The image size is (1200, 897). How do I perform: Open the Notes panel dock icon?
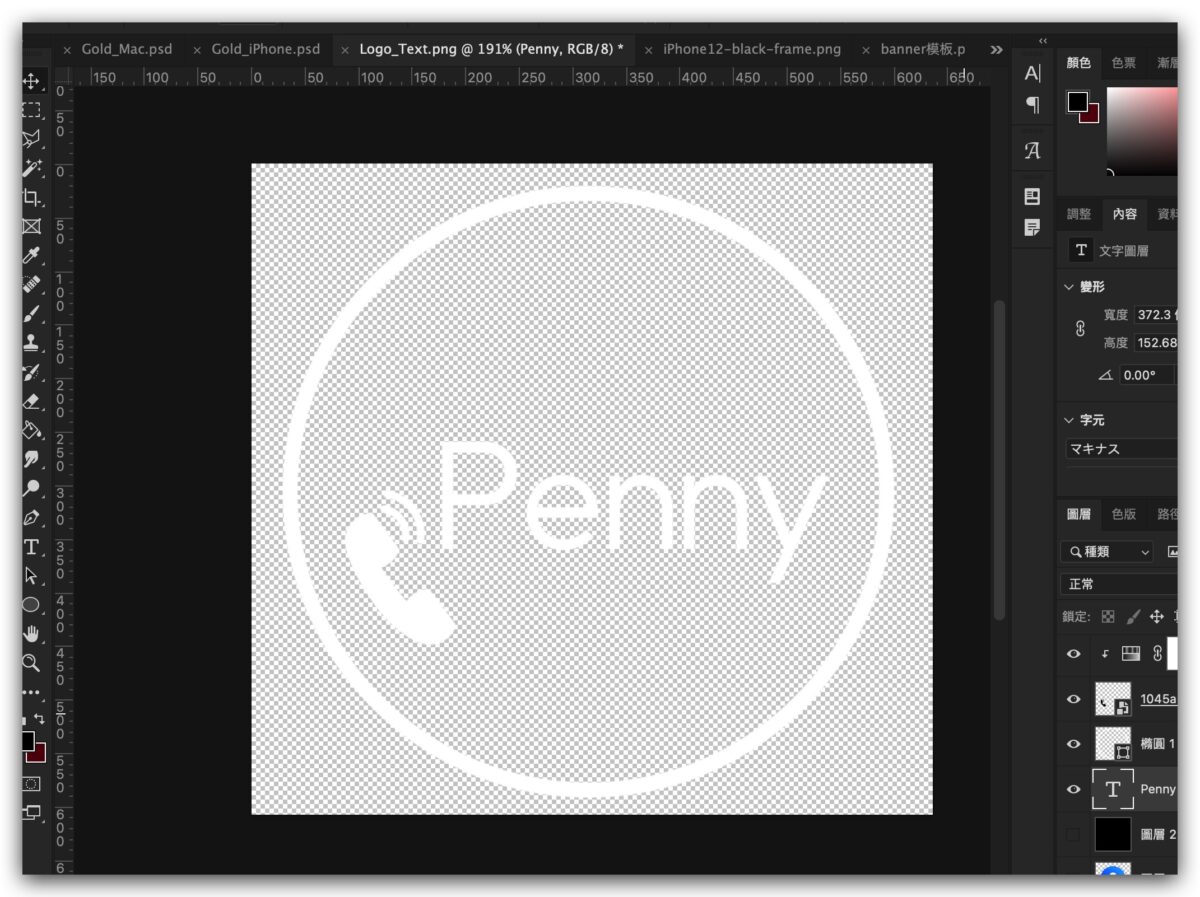tap(1033, 228)
